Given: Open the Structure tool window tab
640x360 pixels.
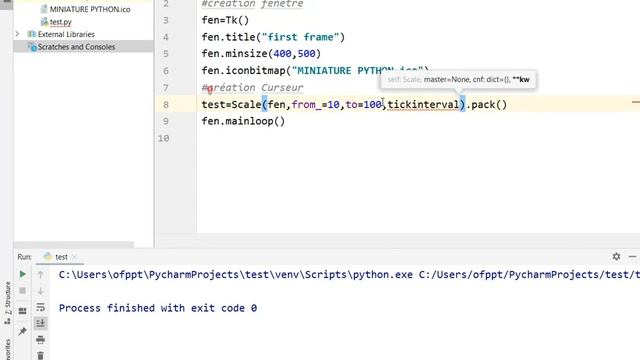Looking at the screenshot, I should point(7,304).
